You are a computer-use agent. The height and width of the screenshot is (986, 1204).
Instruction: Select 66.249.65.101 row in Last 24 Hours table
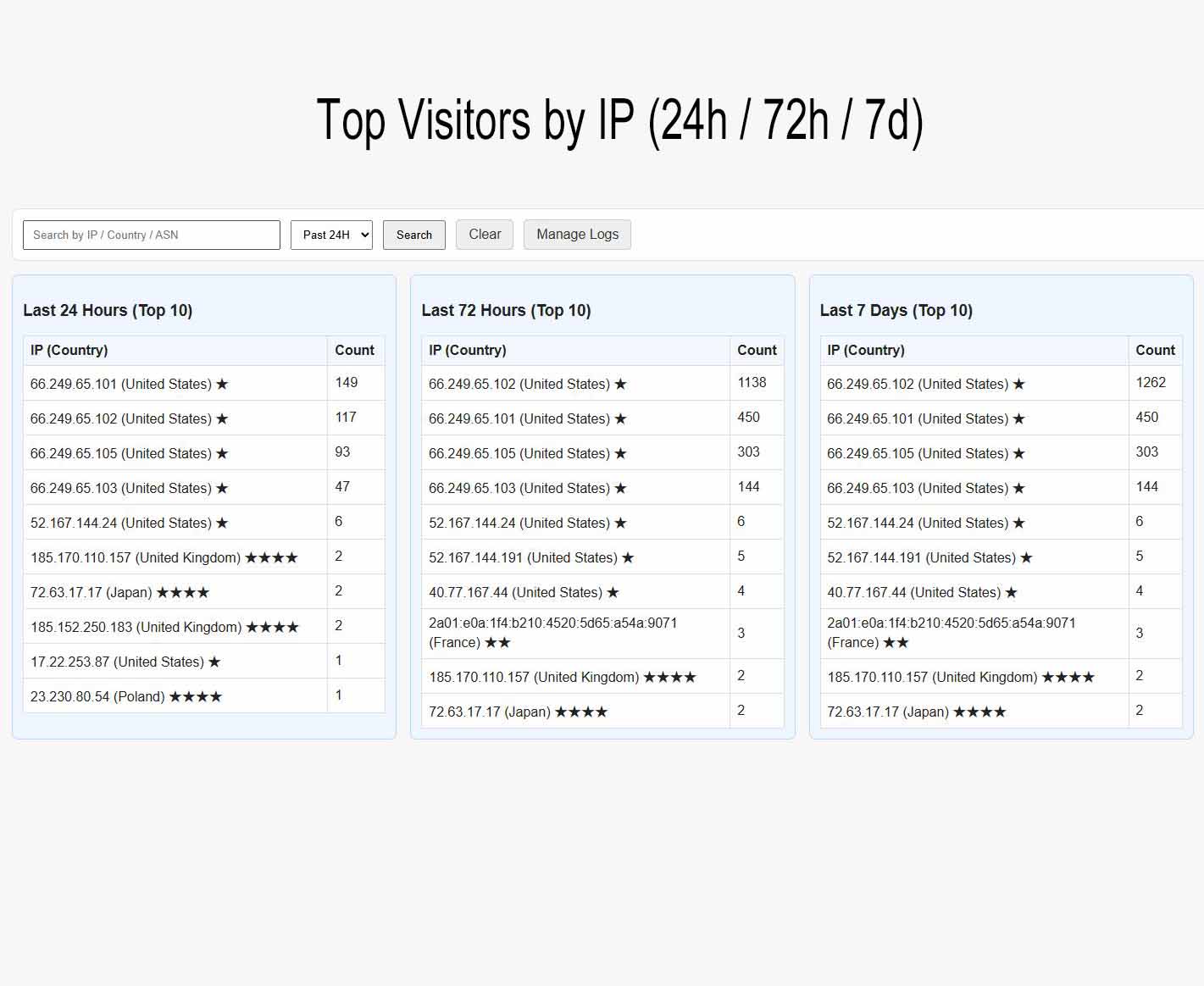click(204, 383)
